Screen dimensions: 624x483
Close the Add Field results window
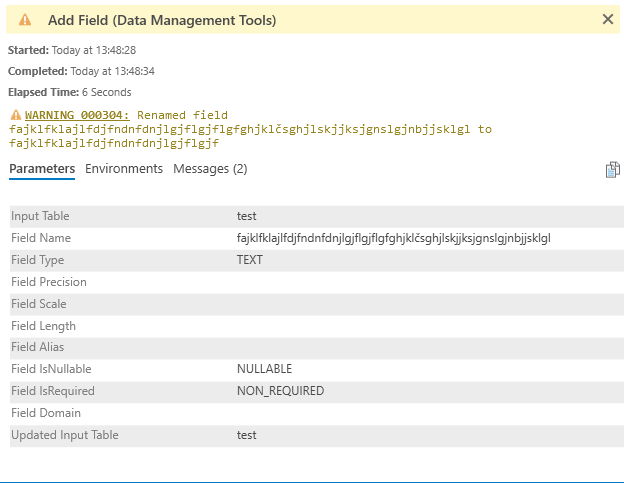point(607,19)
